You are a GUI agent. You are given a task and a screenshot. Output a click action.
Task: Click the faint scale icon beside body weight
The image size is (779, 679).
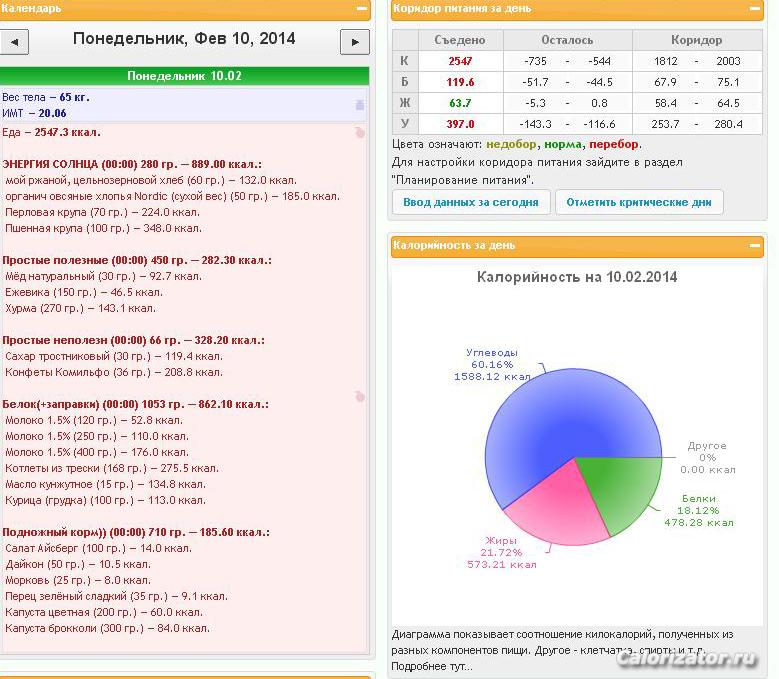[360, 104]
